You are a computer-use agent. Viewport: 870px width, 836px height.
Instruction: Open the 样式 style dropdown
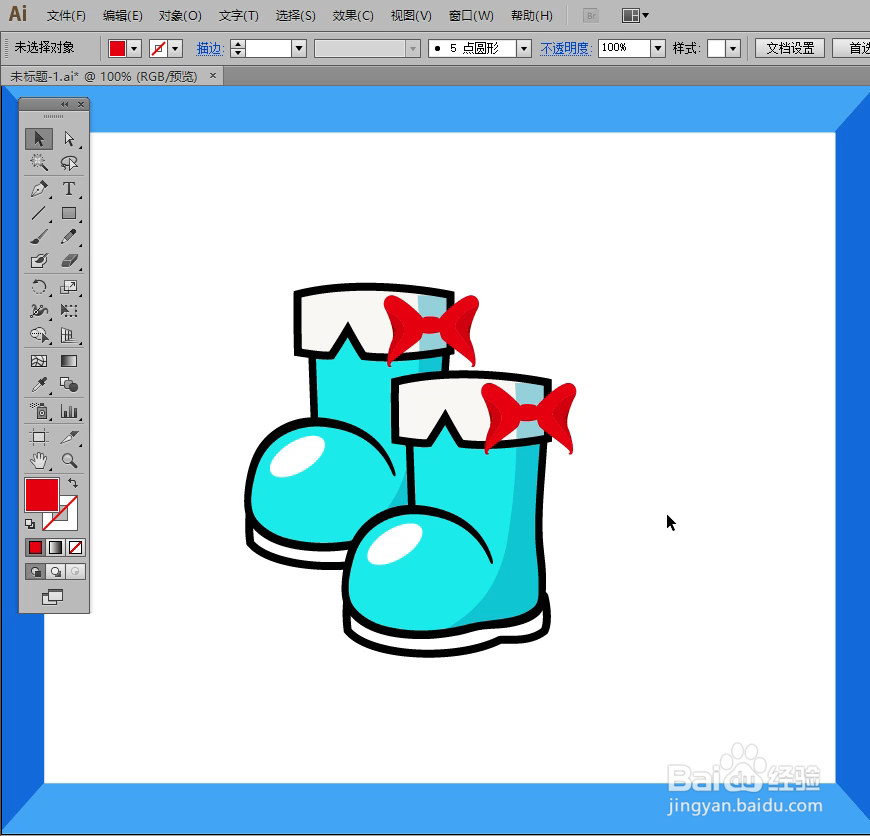731,47
